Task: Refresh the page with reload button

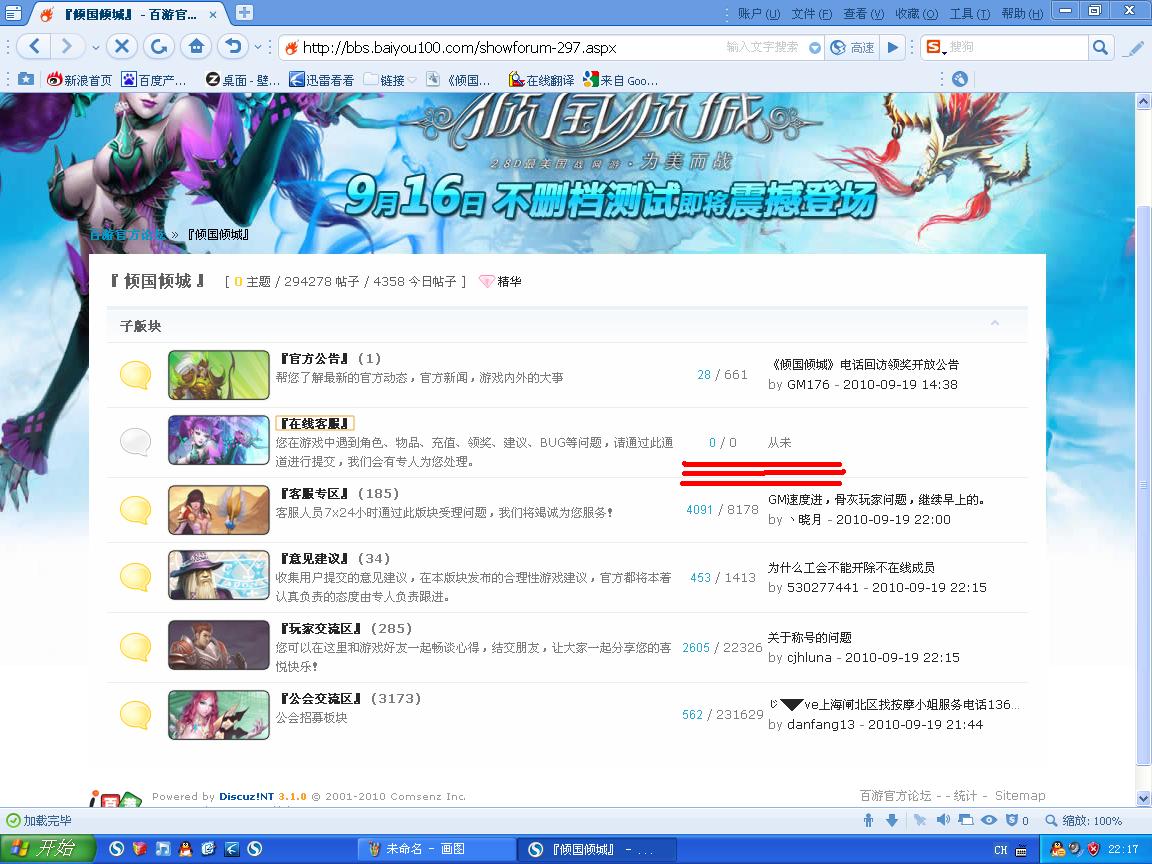Action: coord(158,47)
